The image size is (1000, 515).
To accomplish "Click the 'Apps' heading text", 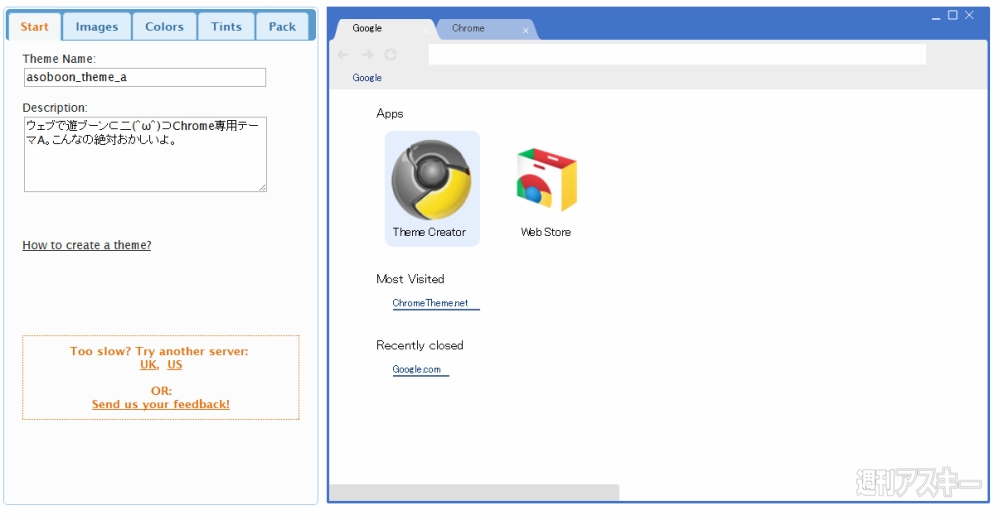I will tap(390, 113).
